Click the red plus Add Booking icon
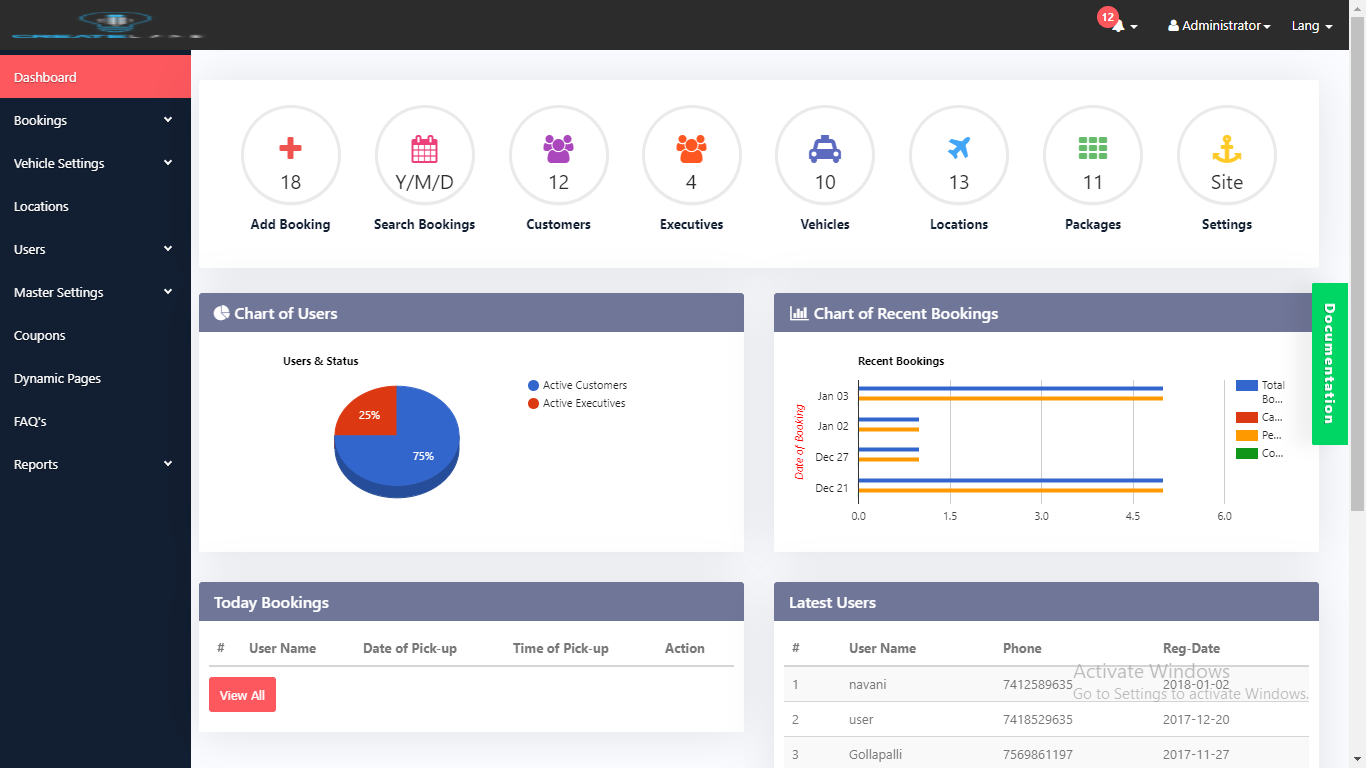1366x768 pixels. pos(290,150)
